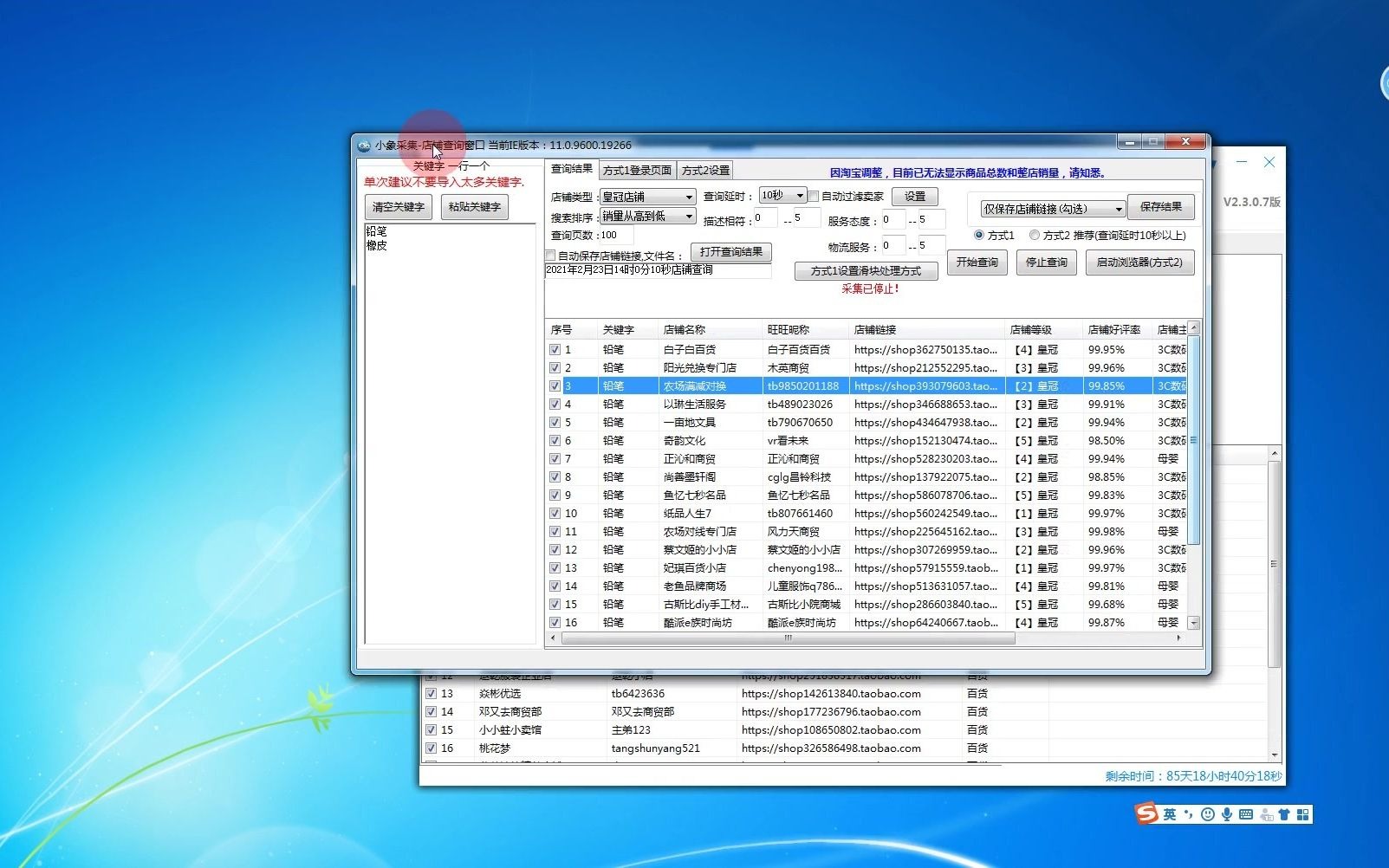Select row 3 shop 农场满减对换
Screen dimensions: 1389x868
pos(868,386)
